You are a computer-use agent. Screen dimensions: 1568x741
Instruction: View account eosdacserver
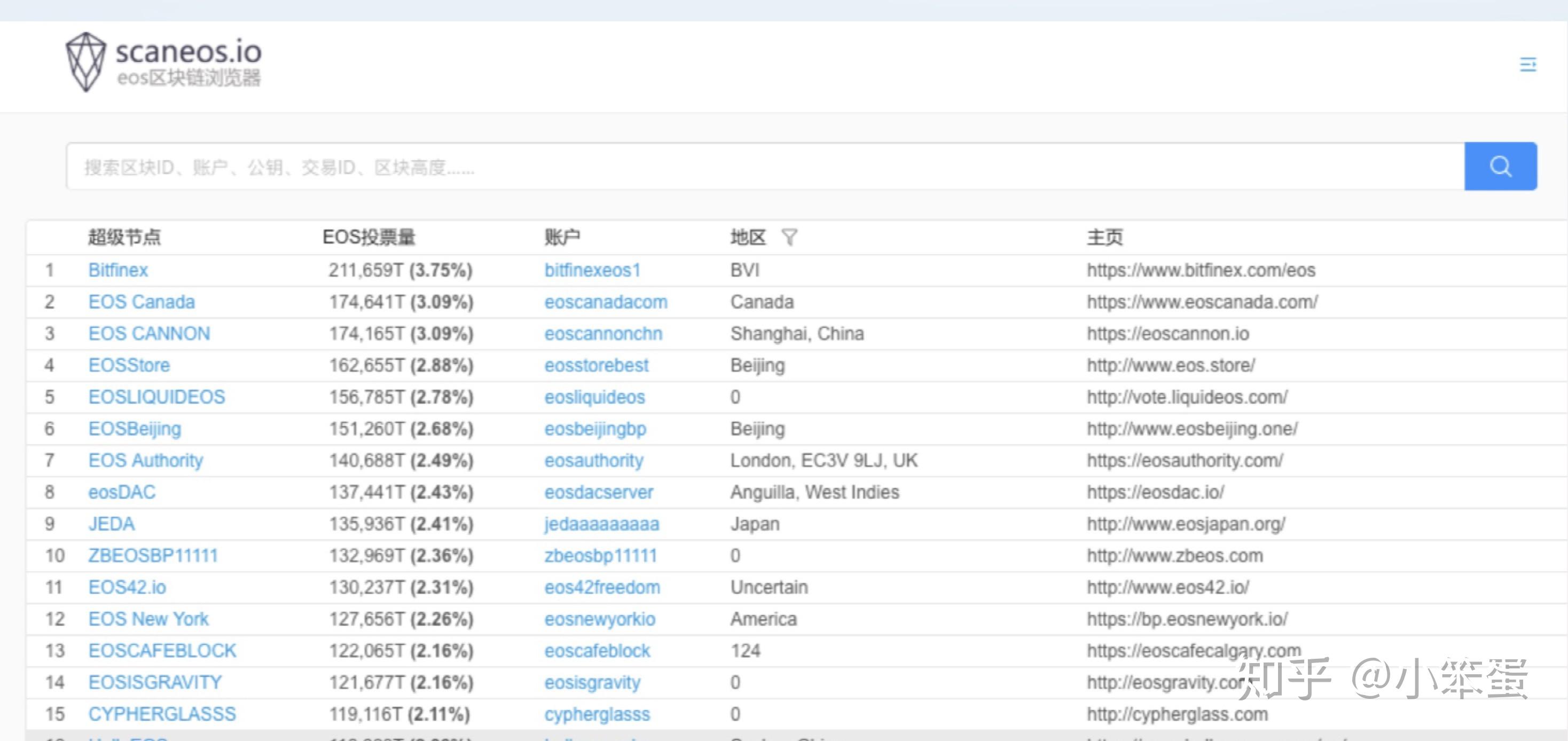[598, 492]
